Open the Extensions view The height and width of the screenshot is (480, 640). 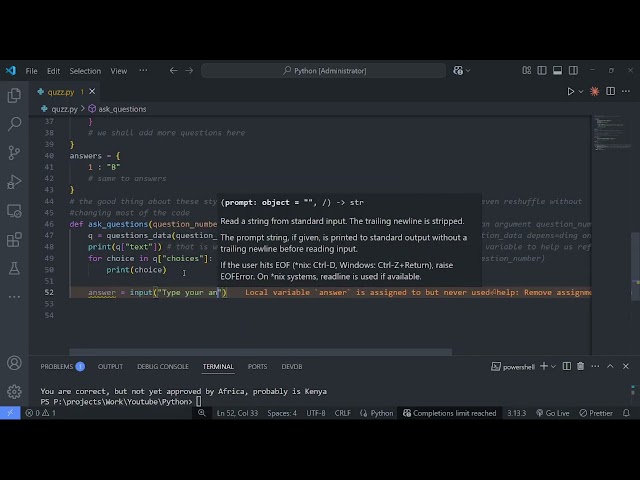[x=14, y=240]
